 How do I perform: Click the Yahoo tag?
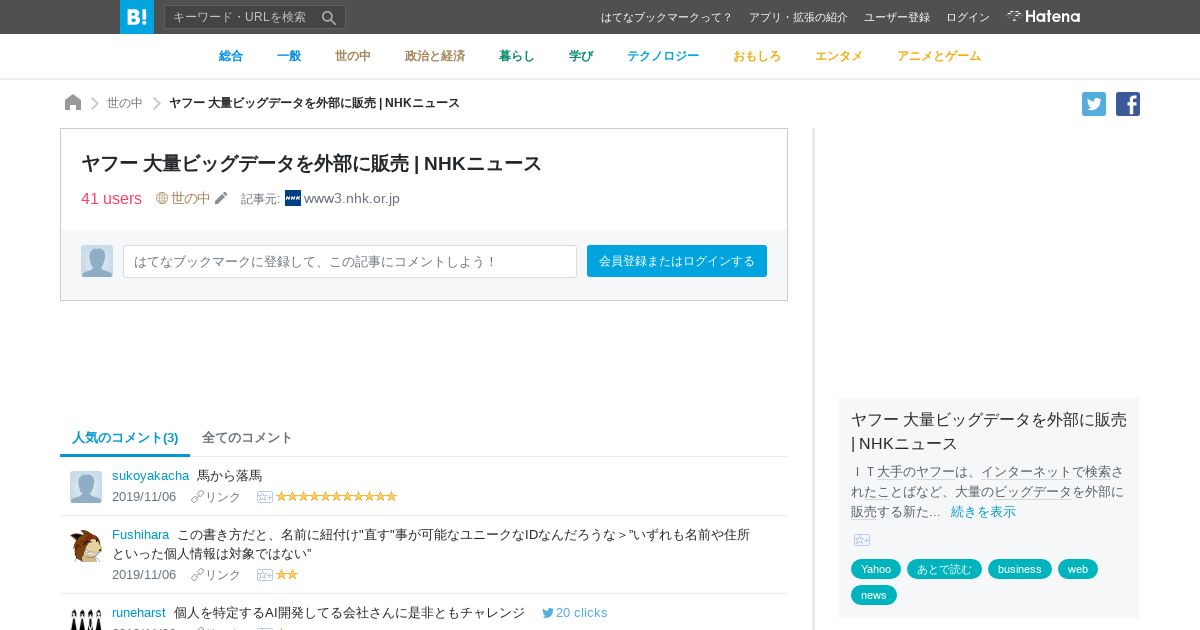click(876, 569)
